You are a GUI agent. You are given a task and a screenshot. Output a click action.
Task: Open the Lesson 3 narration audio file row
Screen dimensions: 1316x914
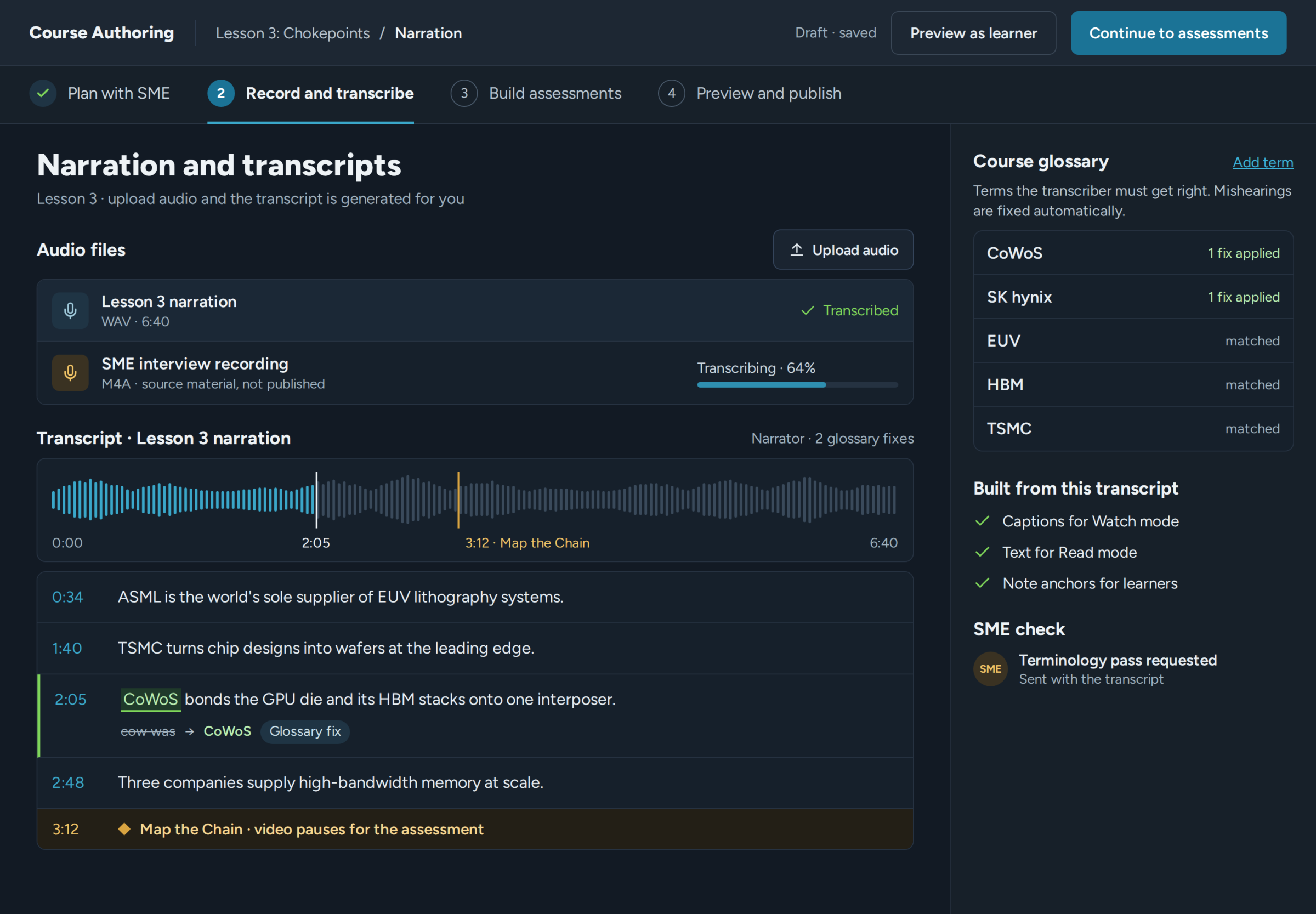475,311
